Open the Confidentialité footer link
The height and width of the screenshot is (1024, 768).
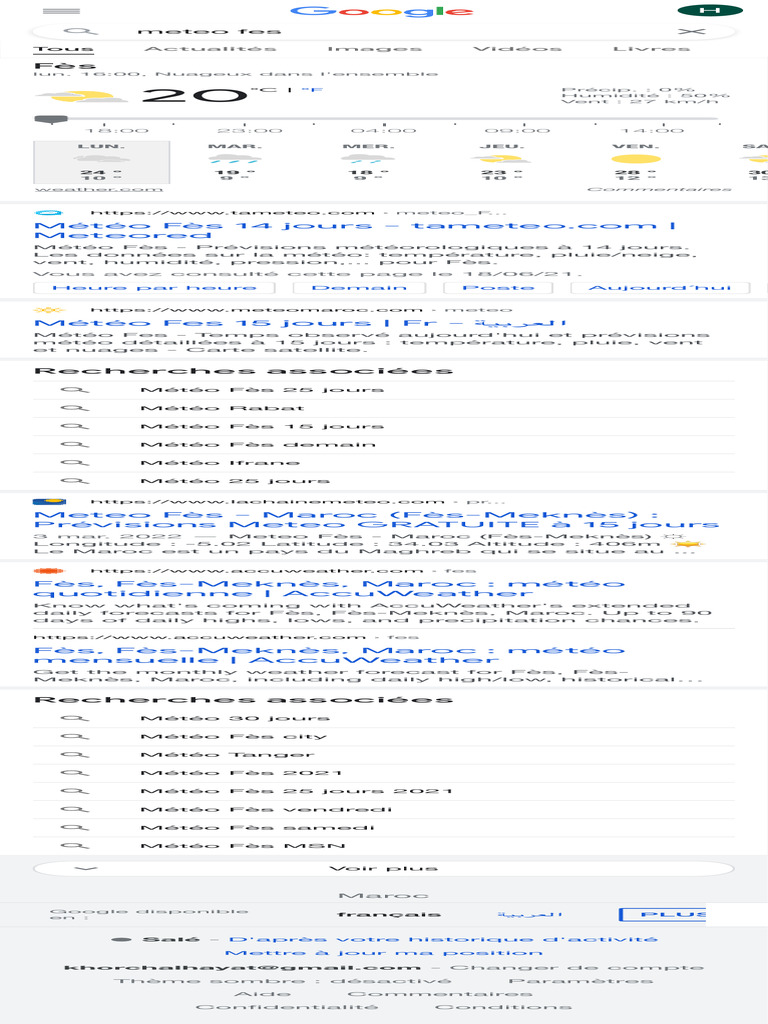point(287,1007)
